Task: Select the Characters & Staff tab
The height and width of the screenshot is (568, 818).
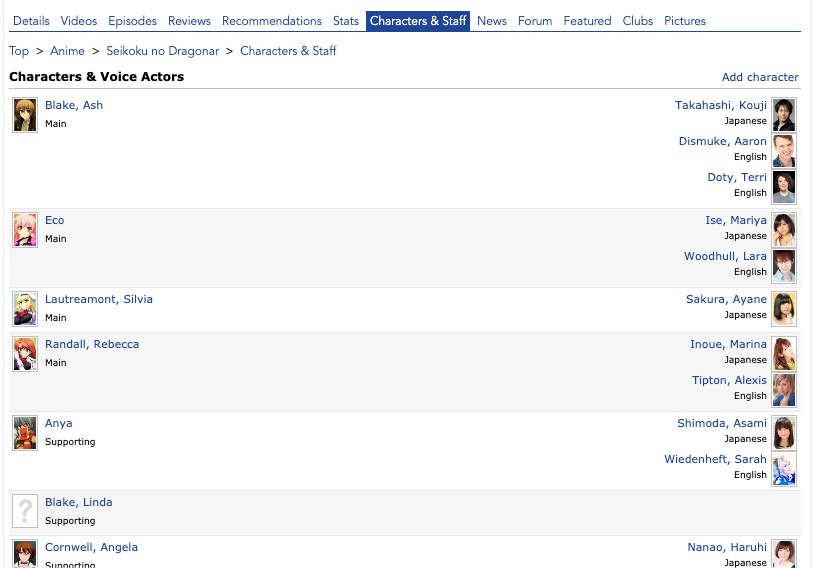Action: 418,21
